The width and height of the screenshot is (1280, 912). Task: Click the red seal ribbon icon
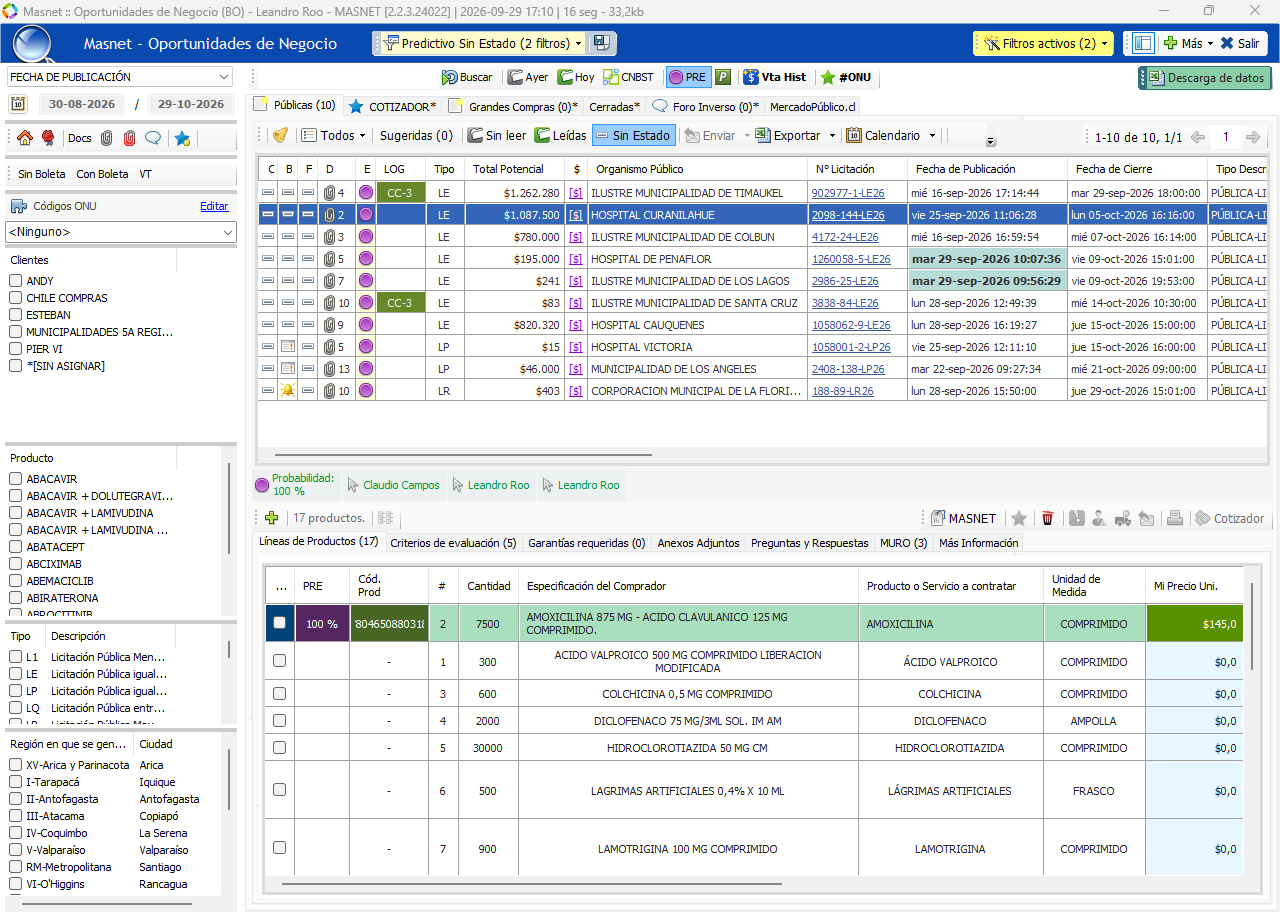pyautogui.click(x=47, y=138)
